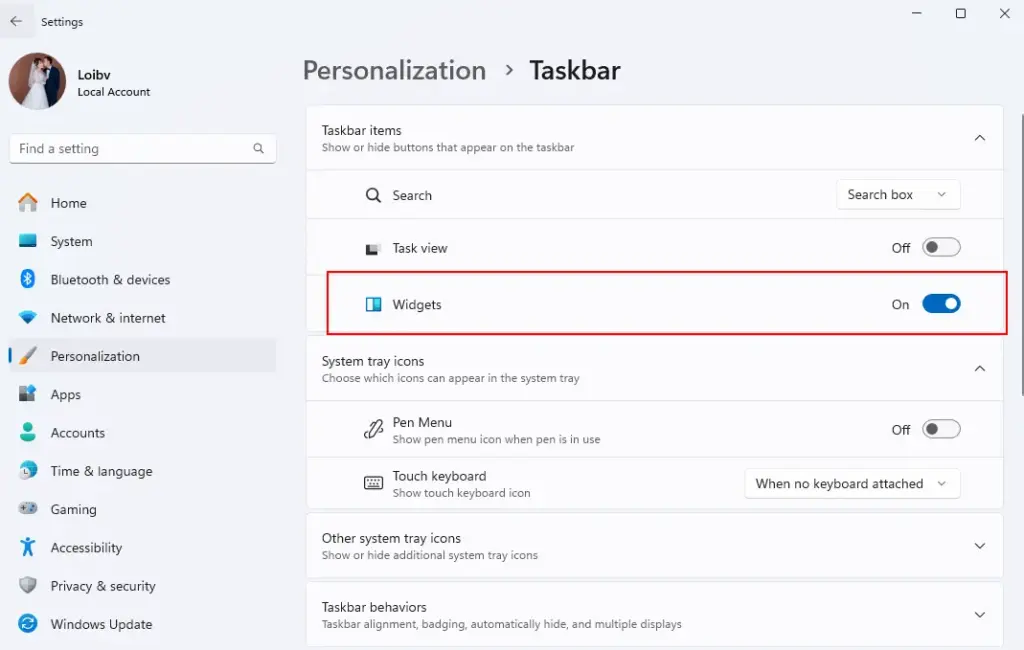Enable the Pen Menu toggle
The height and width of the screenshot is (650, 1024).
(x=941, y=429)
